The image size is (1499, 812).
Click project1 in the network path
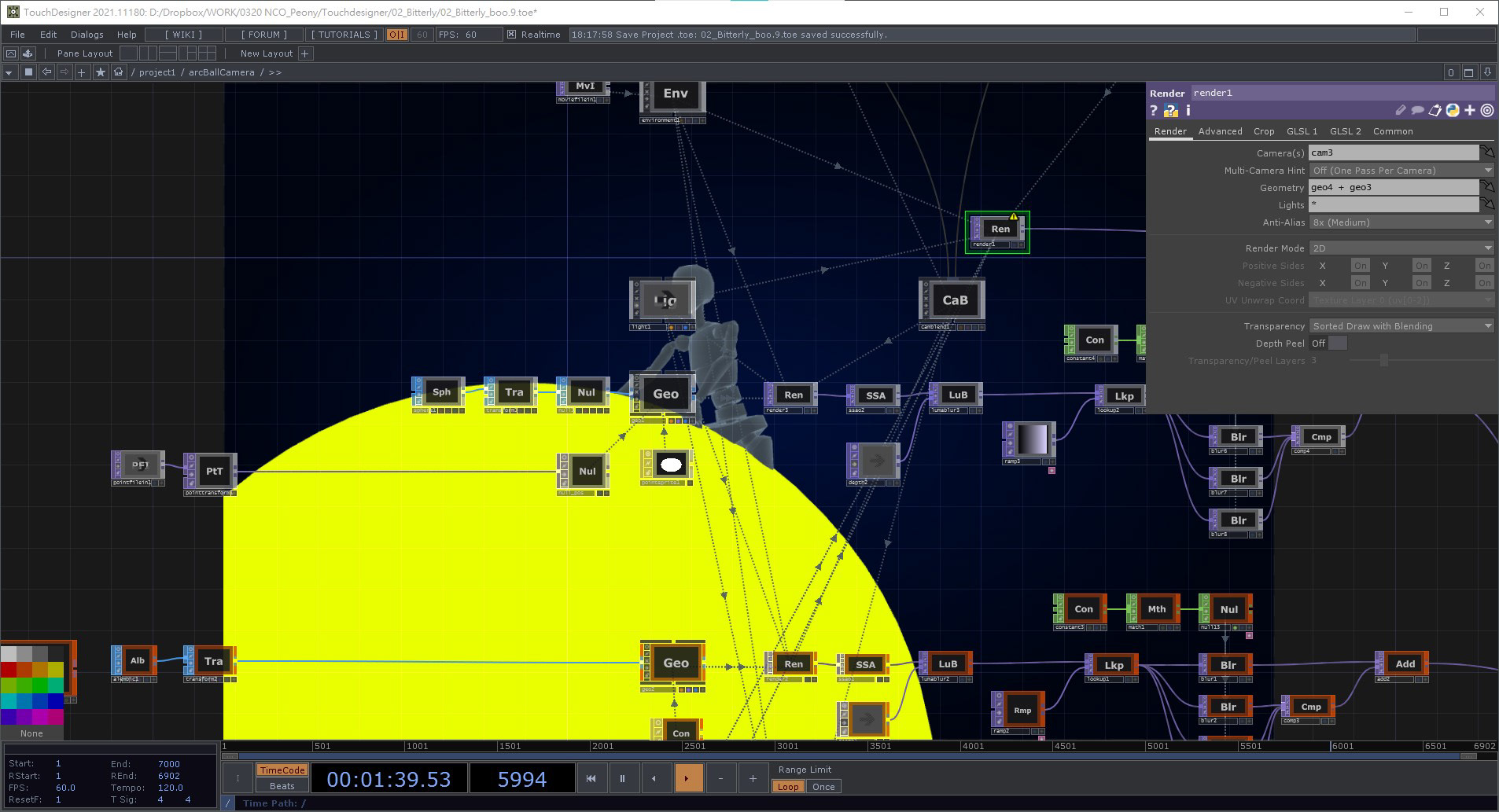tap(157, 72)
